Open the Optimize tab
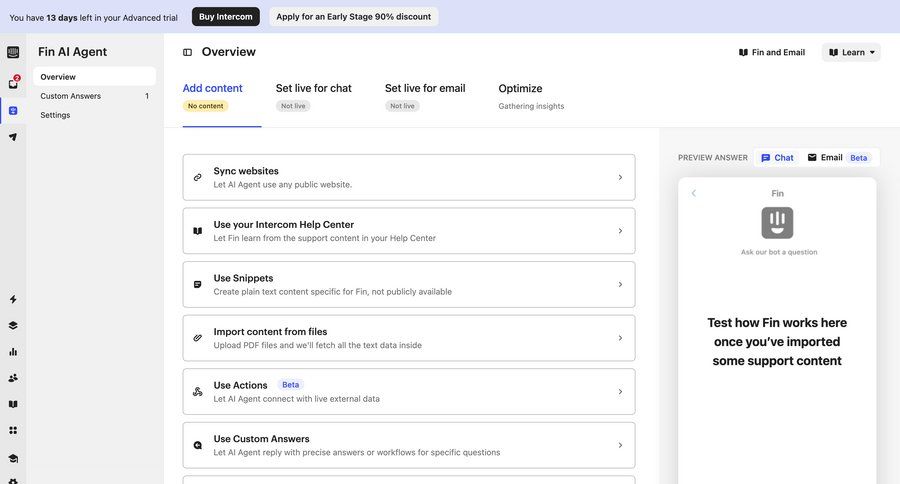This screenshot has height=484, width=900. [520, 88]
